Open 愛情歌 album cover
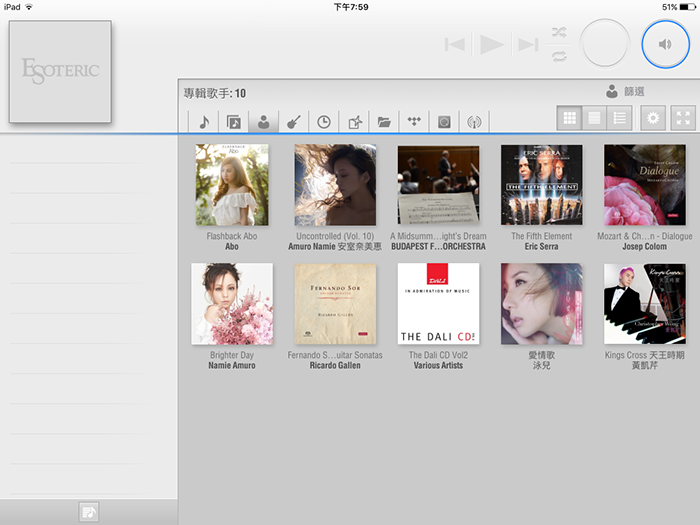Image resolution: width=700 pixels, height=525 pixels. pyautogui.click(x=542, y=304)
